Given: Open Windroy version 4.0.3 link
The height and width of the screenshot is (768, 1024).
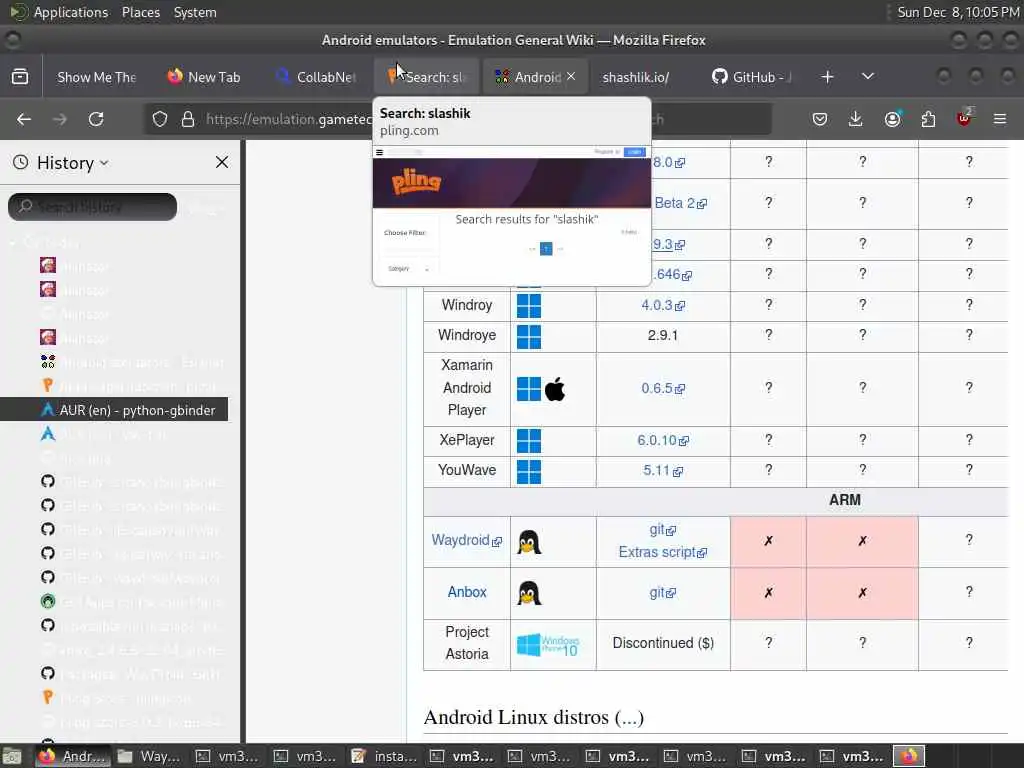Looking at the screenshot, I should [662, 305].
